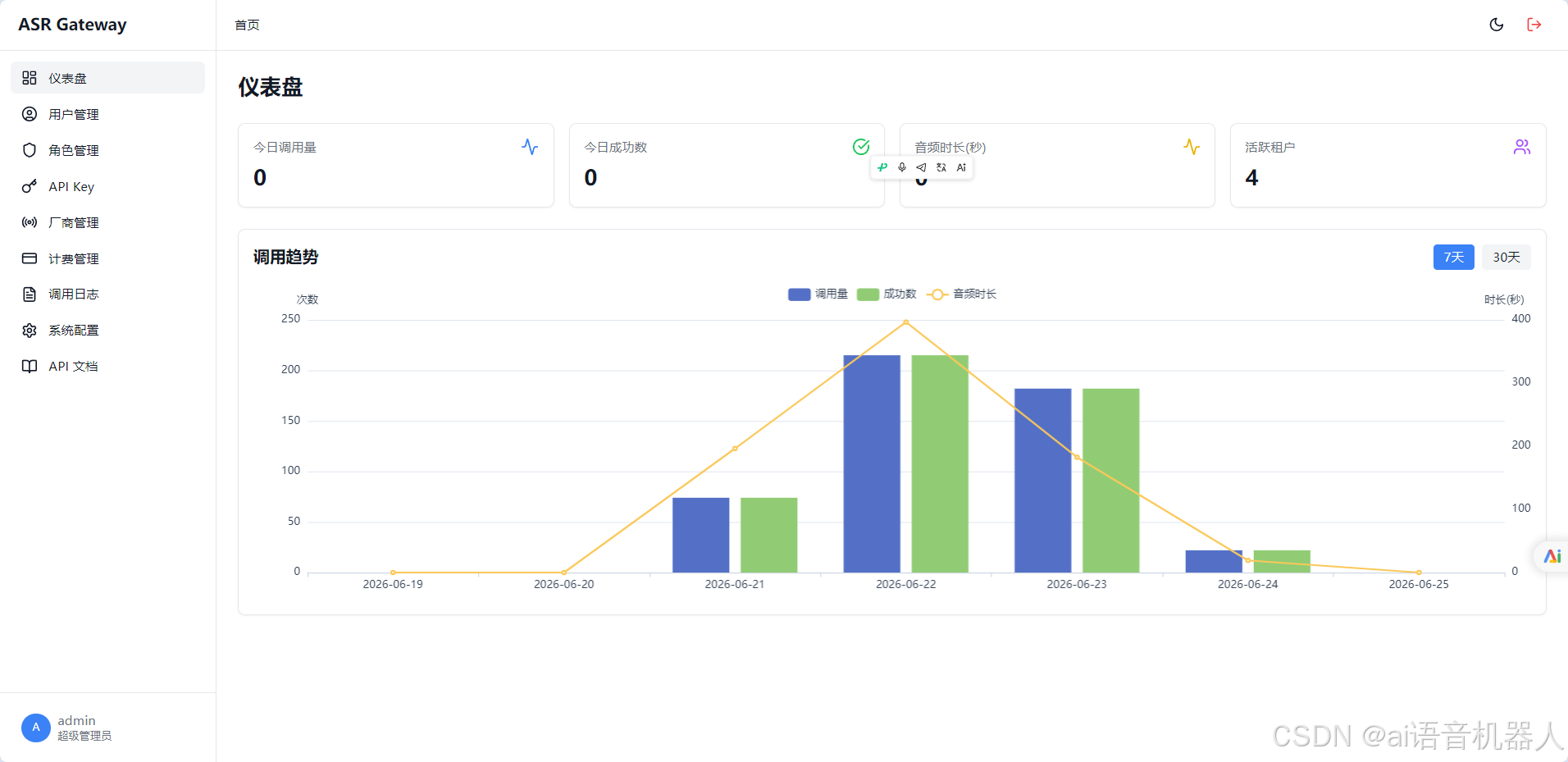Switch the trend chart to 30天

pos(1506,257)
